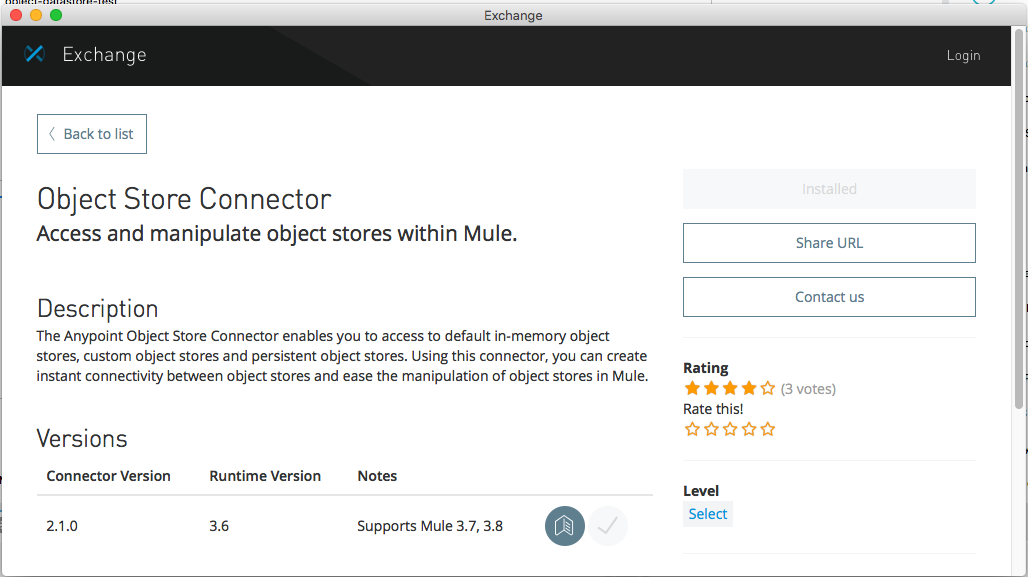Viewport: 1028px width, 577px height.
Task: Click the checkmark icon in the 2.1.0 row
Action: click(607, 526)
